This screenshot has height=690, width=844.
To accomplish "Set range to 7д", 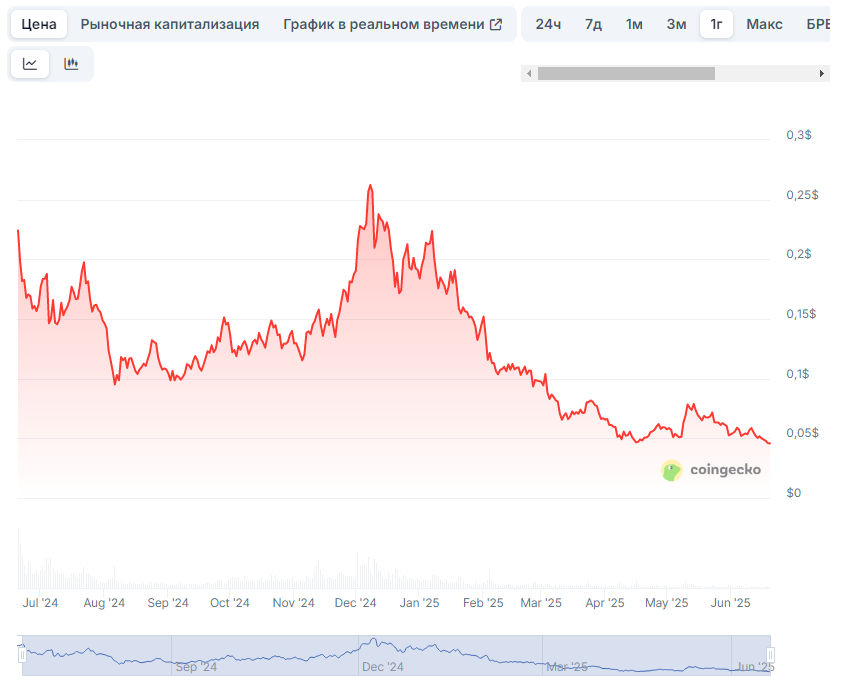I will coord(593,24).
